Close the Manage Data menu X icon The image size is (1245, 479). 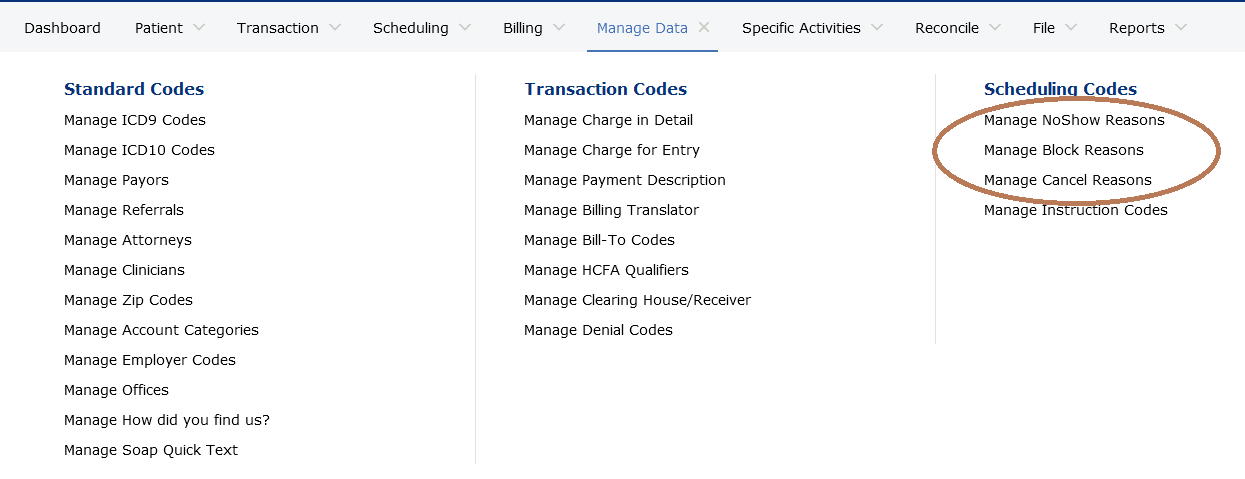704,28
